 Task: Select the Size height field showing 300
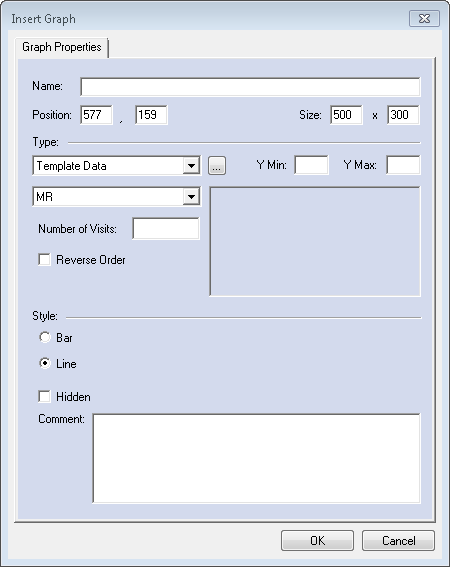403,115
